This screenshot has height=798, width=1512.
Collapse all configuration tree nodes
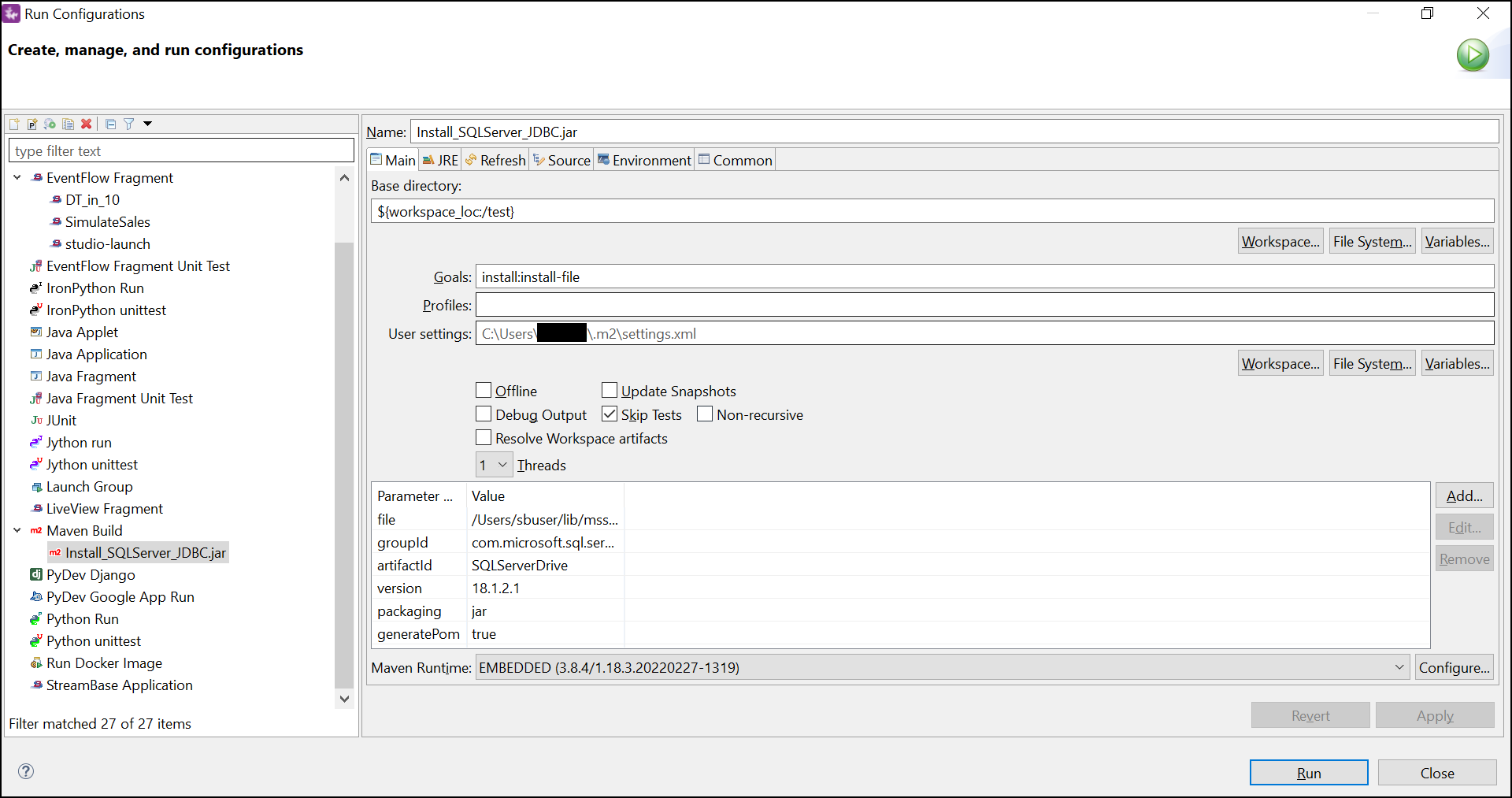110,124
